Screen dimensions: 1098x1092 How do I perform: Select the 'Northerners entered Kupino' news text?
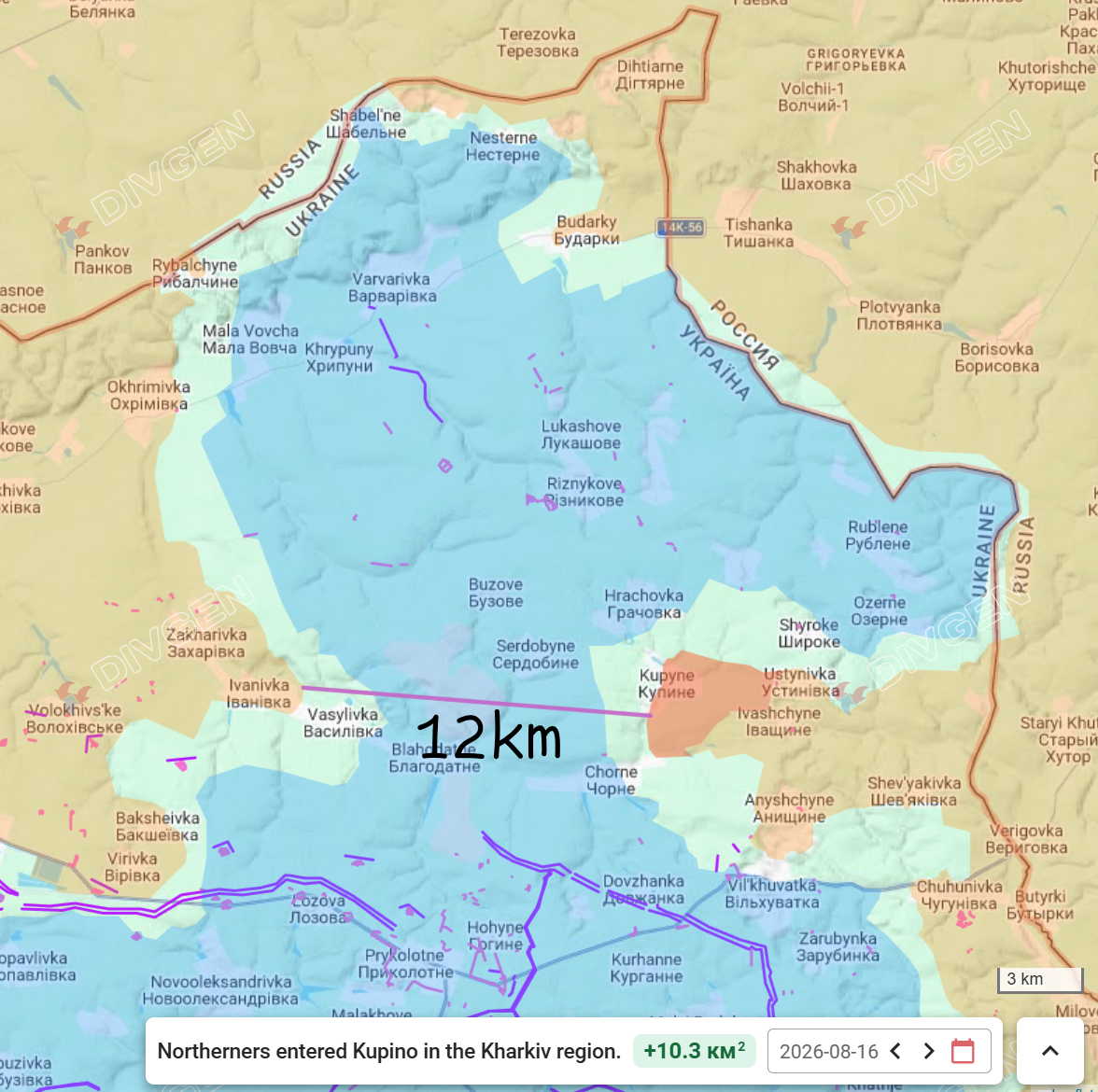pos(388,1051)
